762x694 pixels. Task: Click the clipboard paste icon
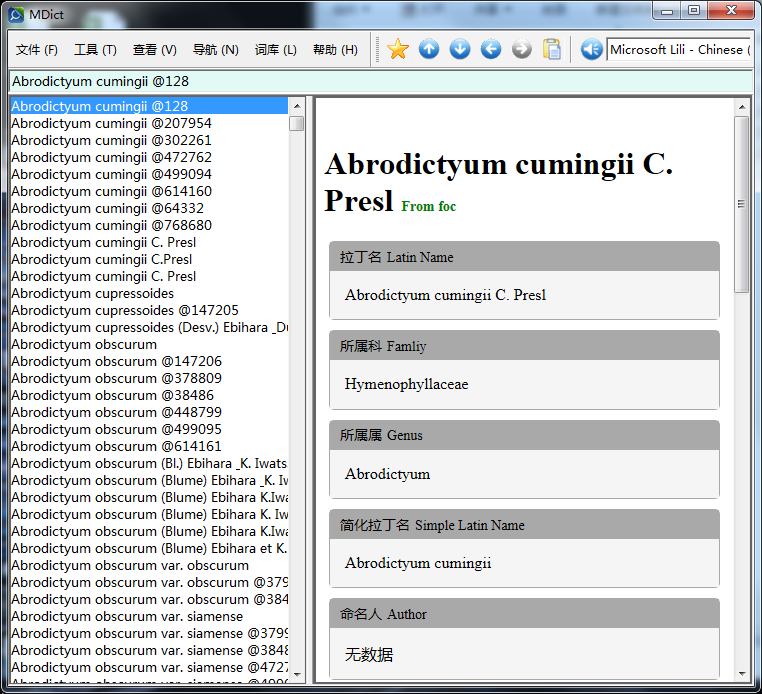[552, 49]
